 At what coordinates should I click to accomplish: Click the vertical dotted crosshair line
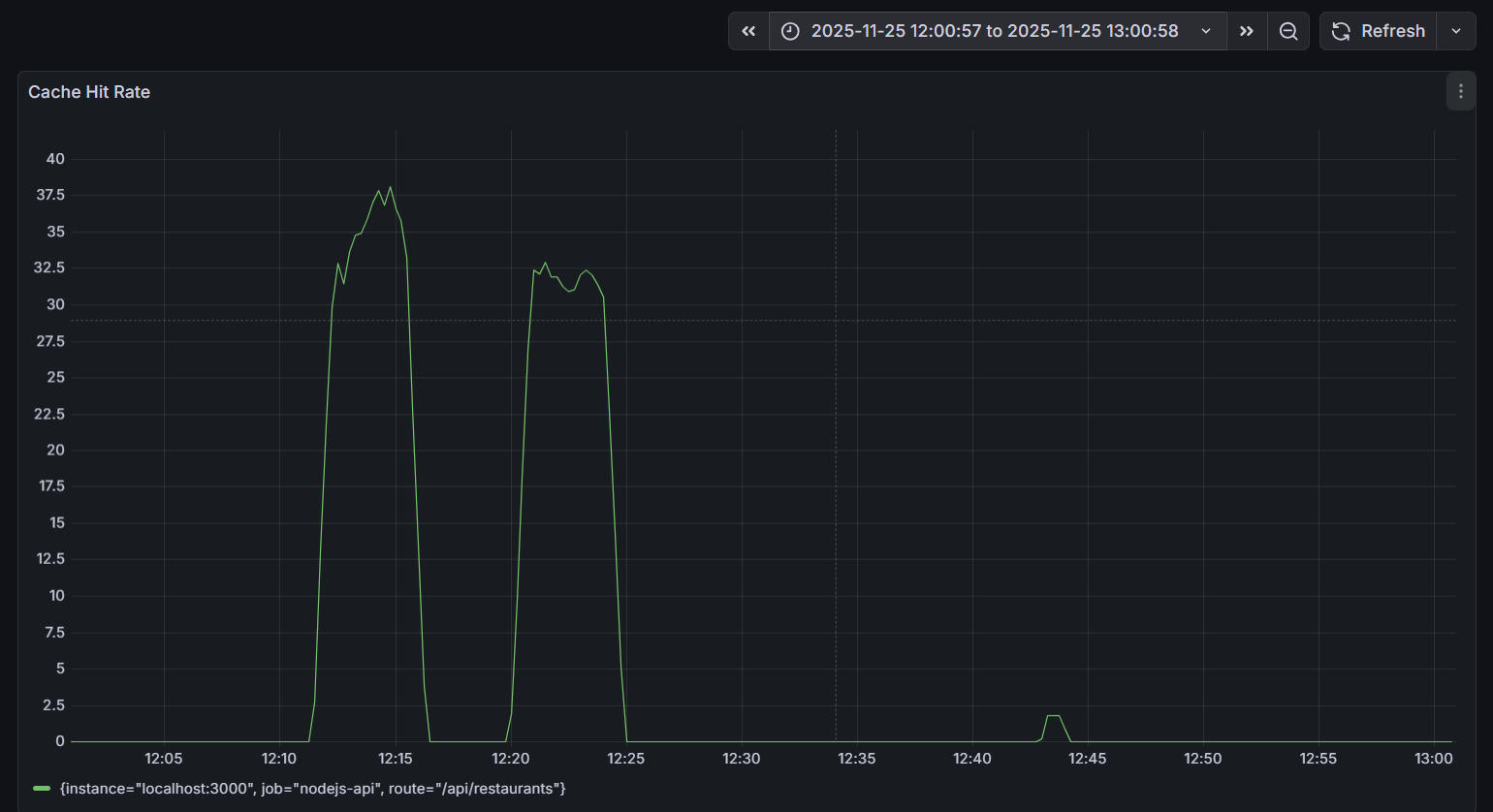coord(836,436)
